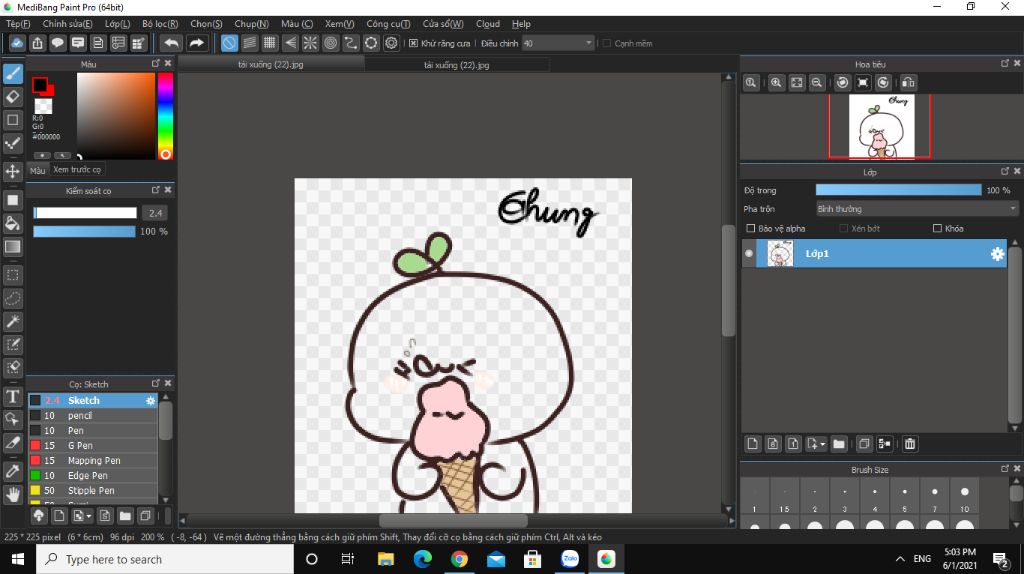Click the foreground black color swatch
The height and width of the screenshot is (574, 1024).
(40, 84)
